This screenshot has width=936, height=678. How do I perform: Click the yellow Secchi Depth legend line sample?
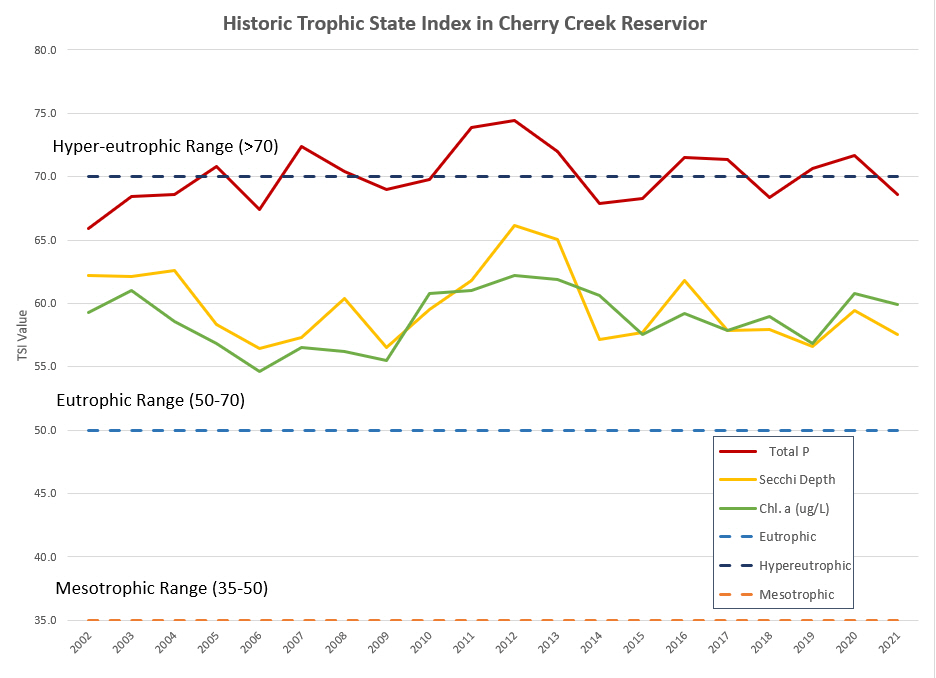point(737,480)
